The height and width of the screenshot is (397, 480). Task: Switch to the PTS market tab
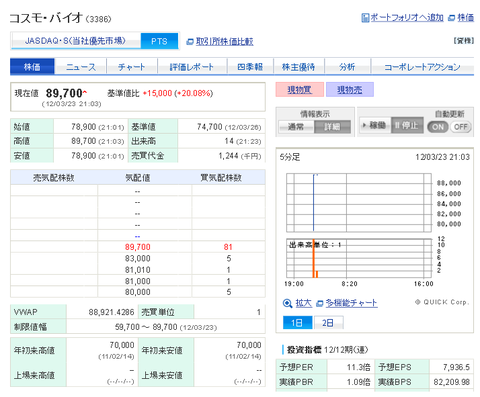click(x=159, y=41)
